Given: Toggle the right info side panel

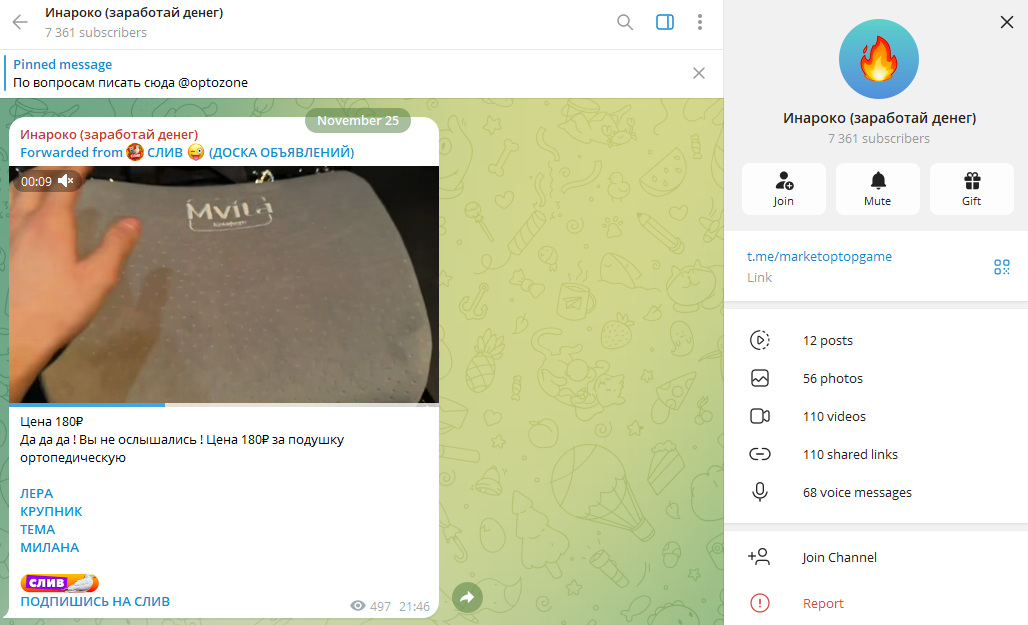Looking at the screenshot, I should pyautogui.click(x=665, y=22).
